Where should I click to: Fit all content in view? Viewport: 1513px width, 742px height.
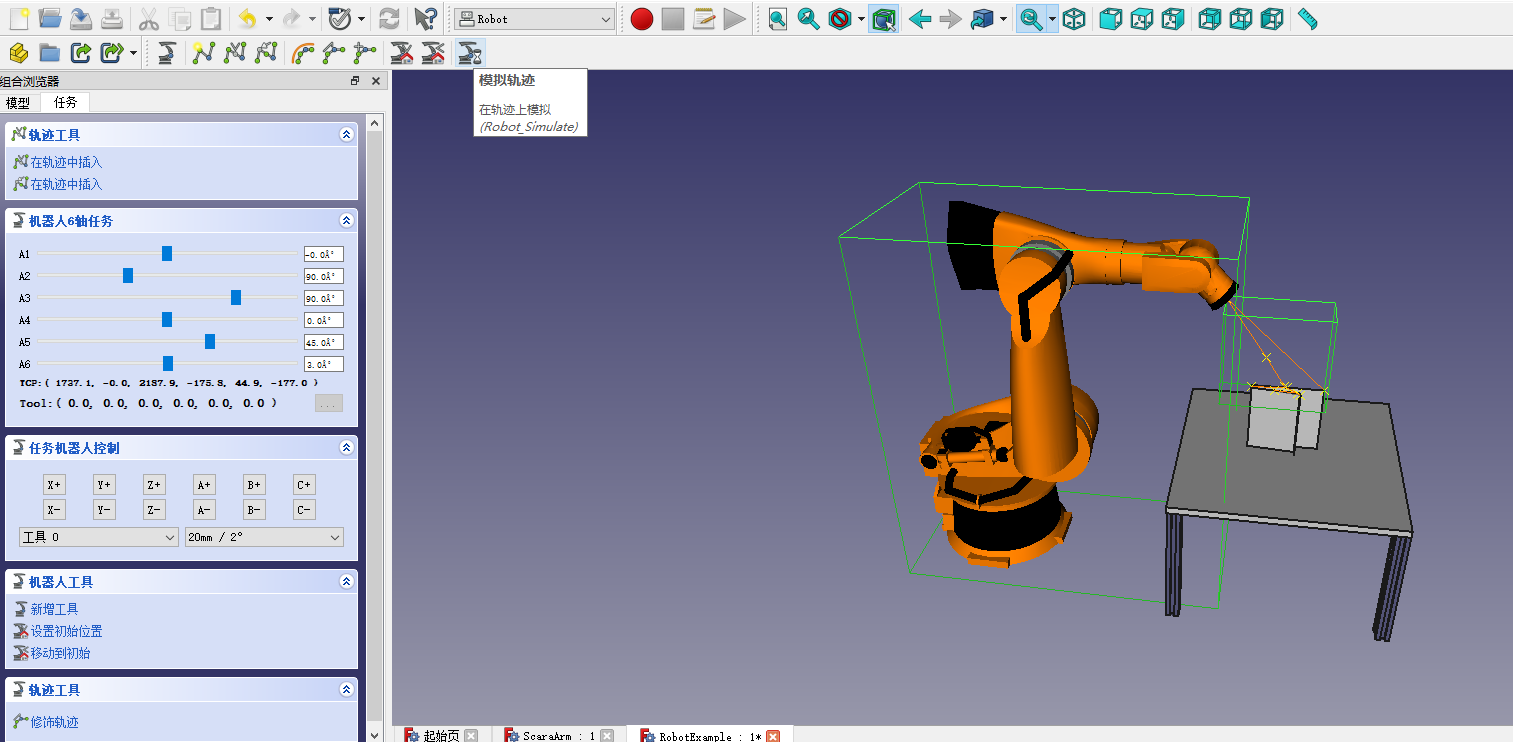click(x=777, y=18)
